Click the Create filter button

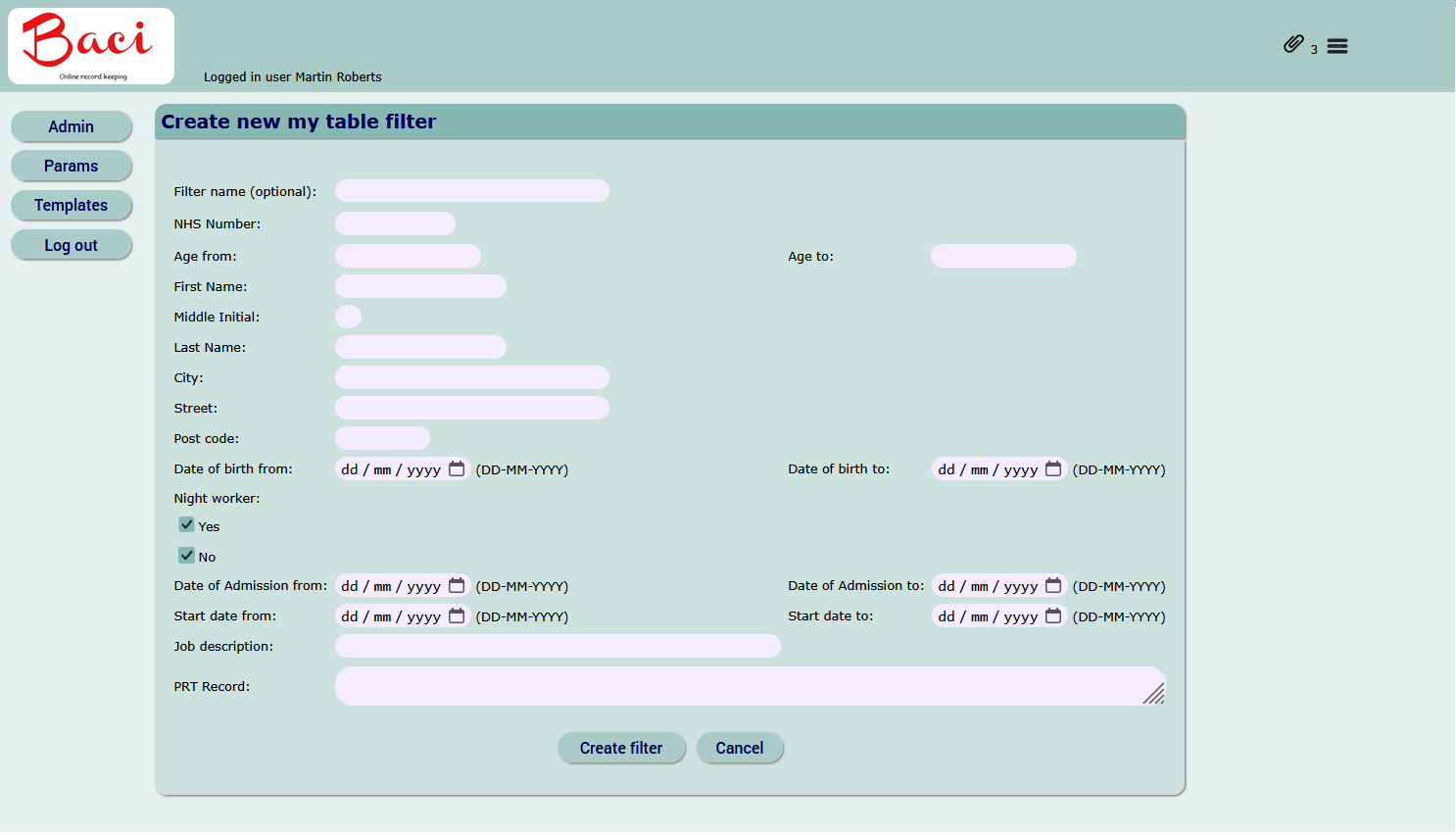[621, 747]
